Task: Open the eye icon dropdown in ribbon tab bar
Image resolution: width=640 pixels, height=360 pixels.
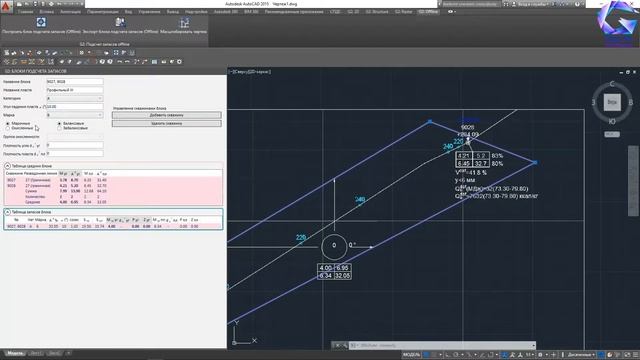Action: click(452, 12)
